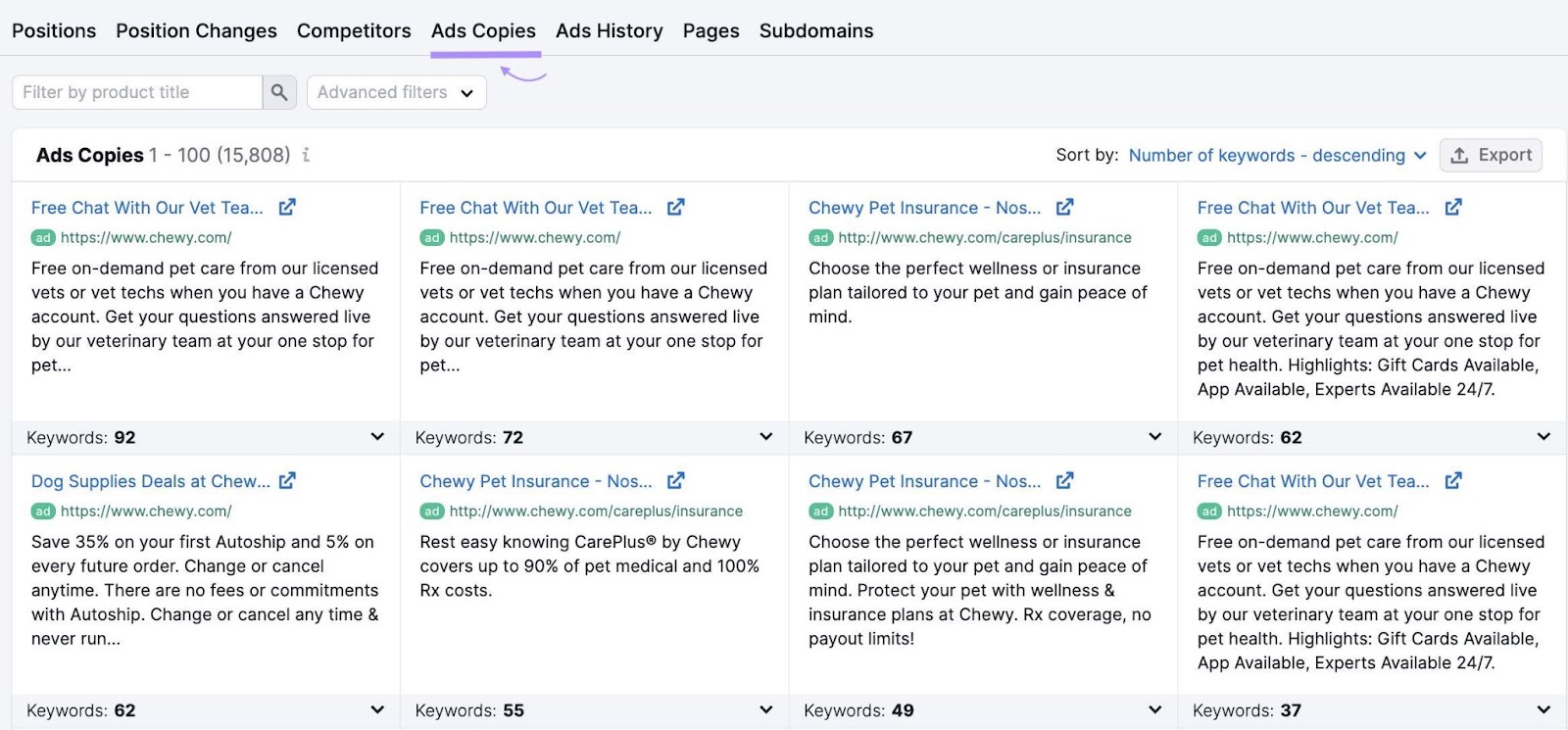Image resolution: width=1568 pixels, height=730 pixels.
Task: Open Chewy Pet Insurance title of 67-keyword ad
Action: 924,208
